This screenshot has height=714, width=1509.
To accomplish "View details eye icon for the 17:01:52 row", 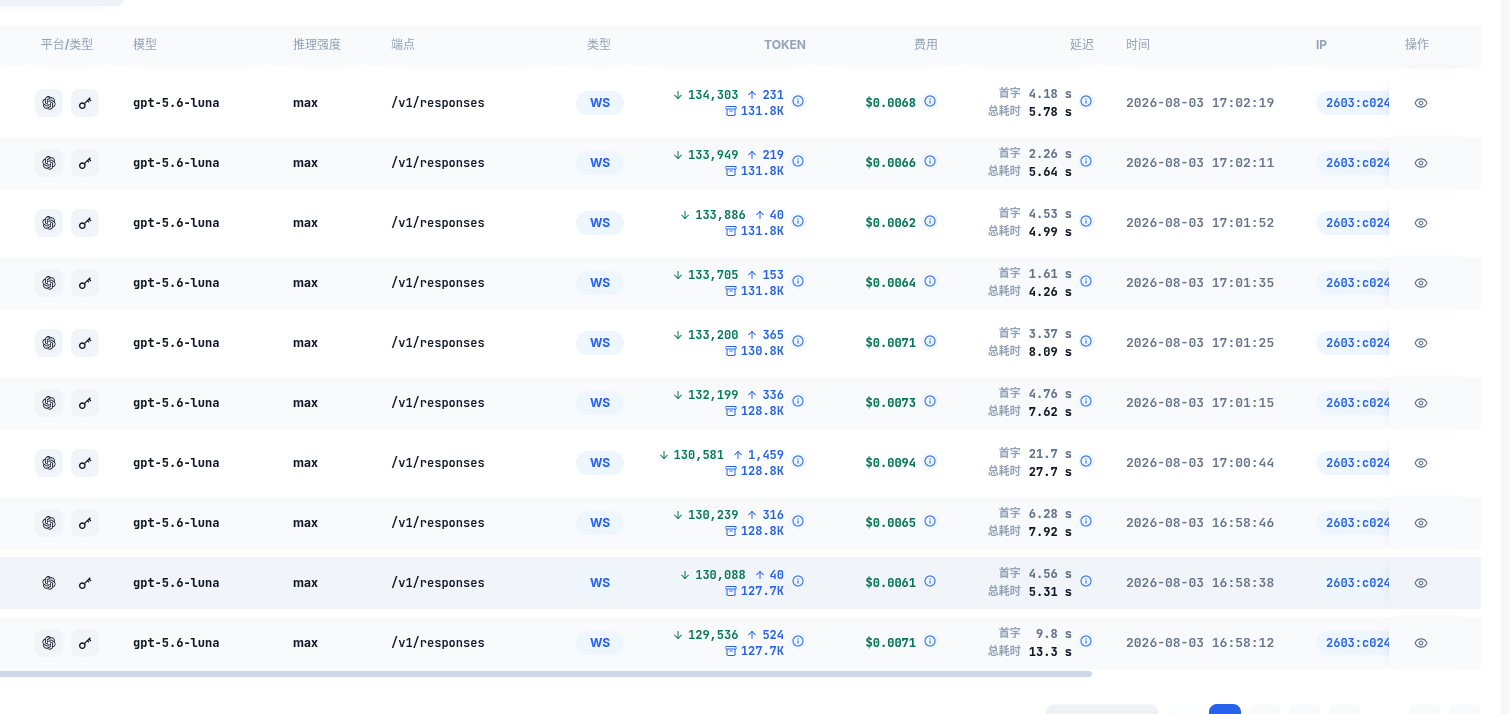I will pyautogui.click(x=1421, y=223).
